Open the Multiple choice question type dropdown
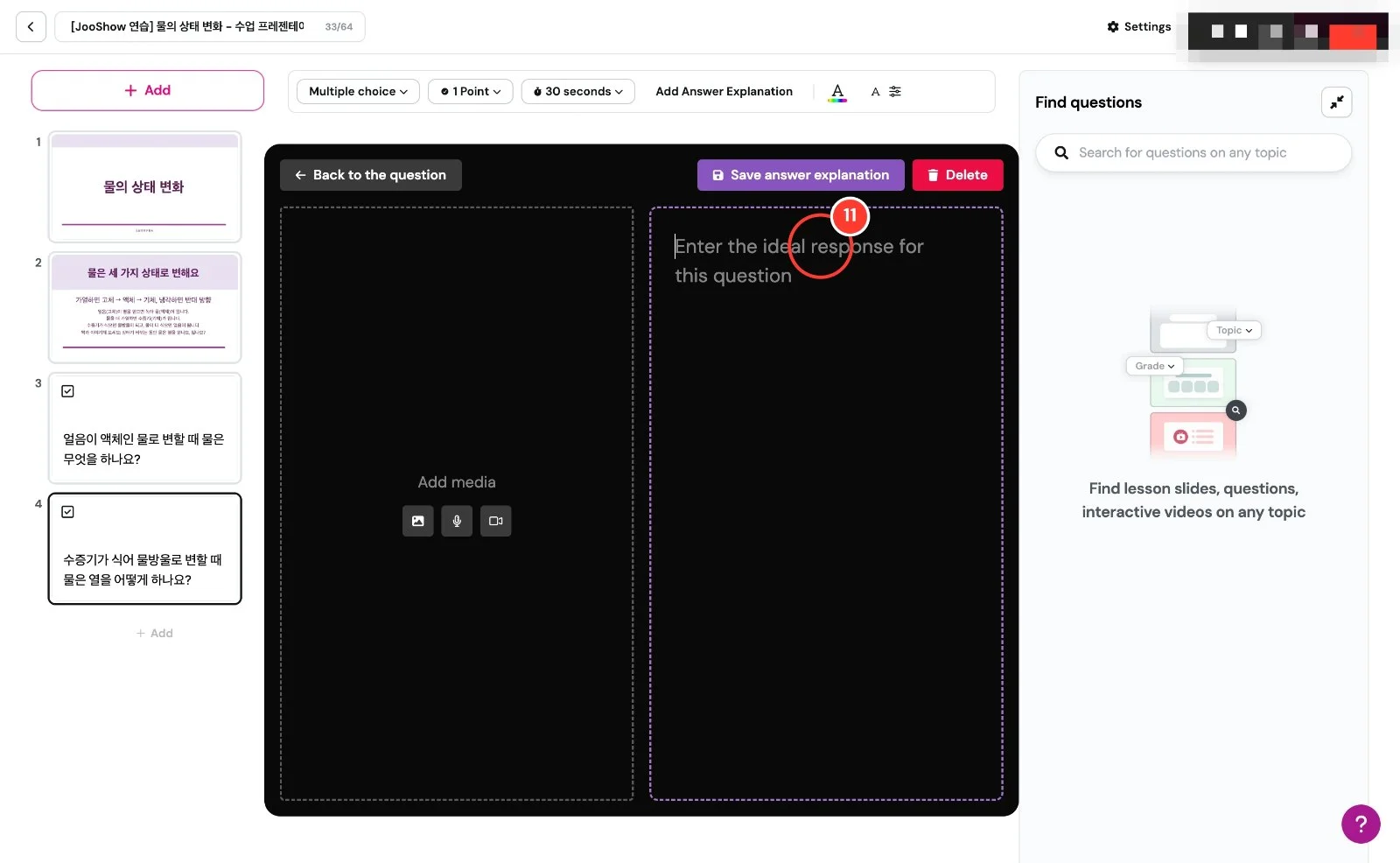1400x863 pixels. [x=358, y=91]
